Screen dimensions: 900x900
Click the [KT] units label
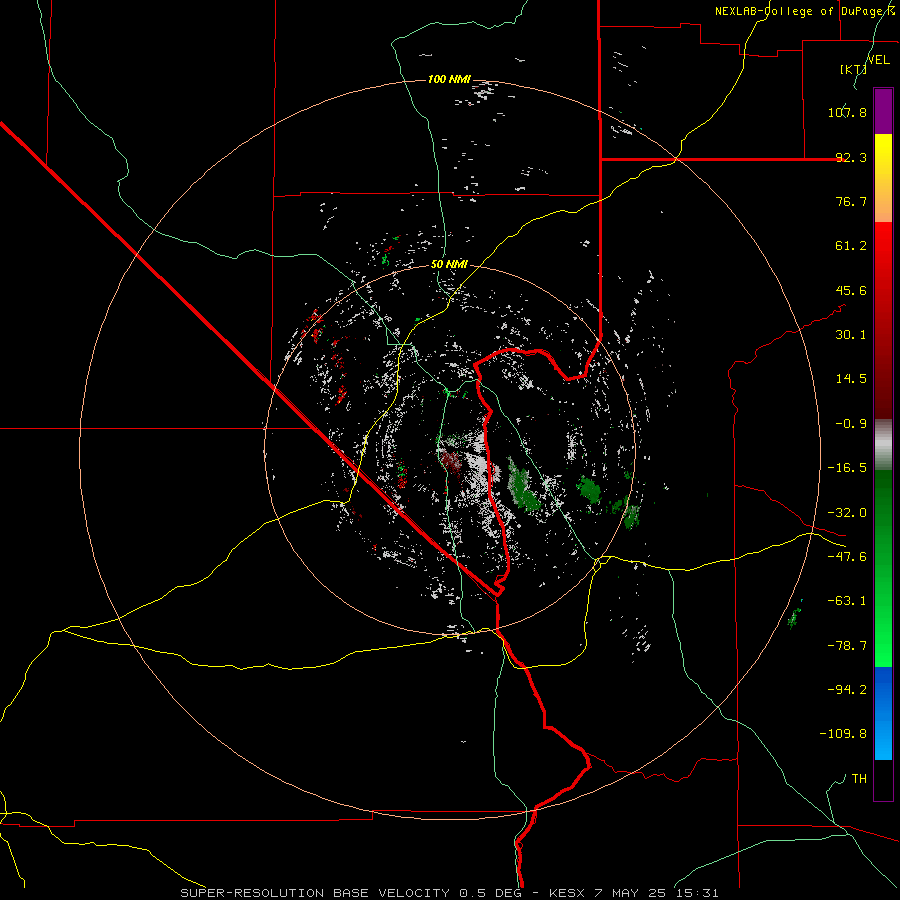click(853, 69)
